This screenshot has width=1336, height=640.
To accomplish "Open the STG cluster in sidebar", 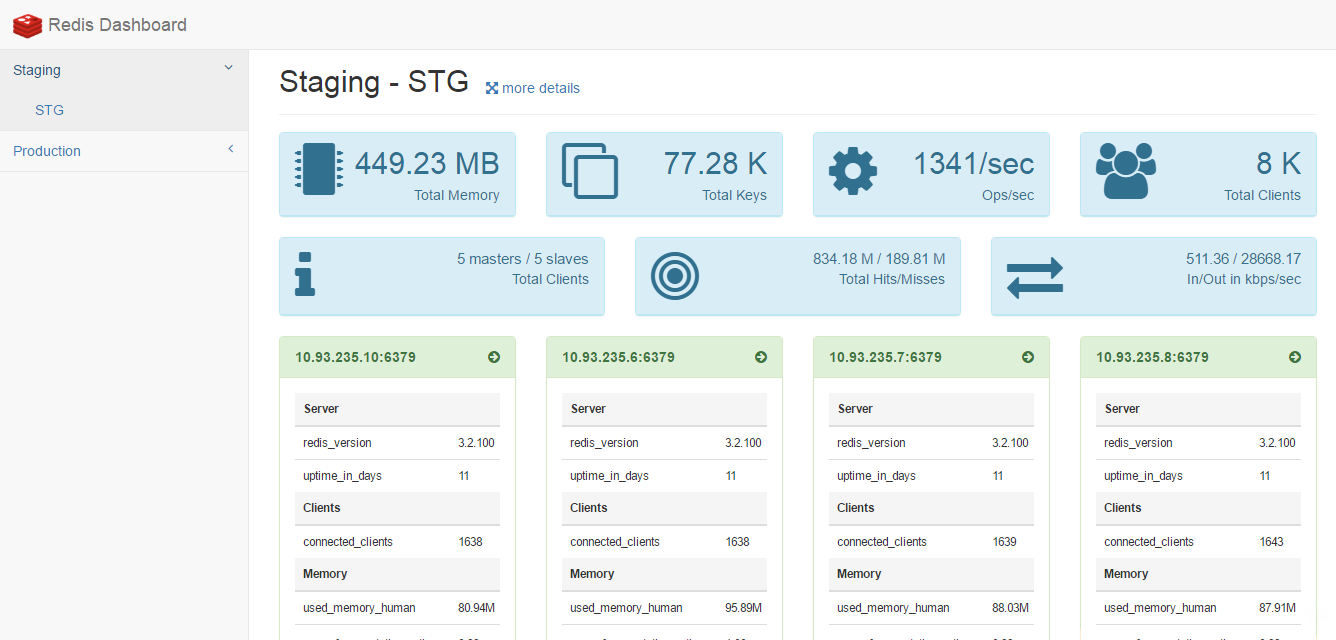I will (49, 110).
